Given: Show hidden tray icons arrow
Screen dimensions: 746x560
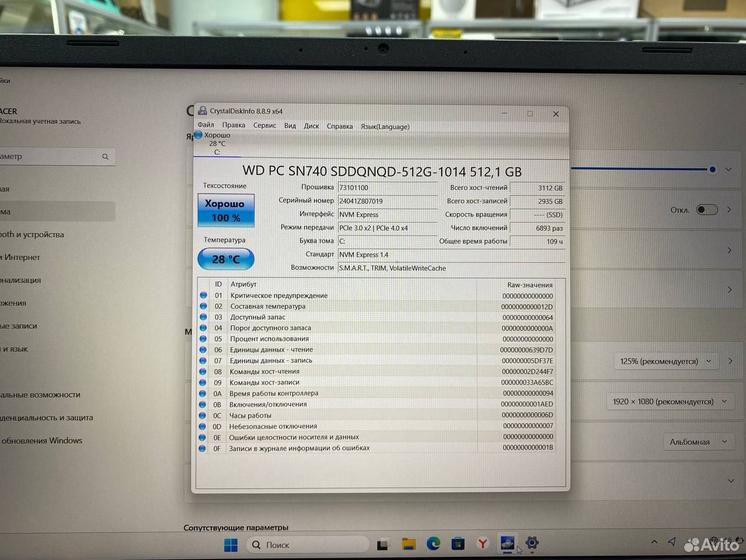Looking at the screenshot, I should (x=654, y=541).
